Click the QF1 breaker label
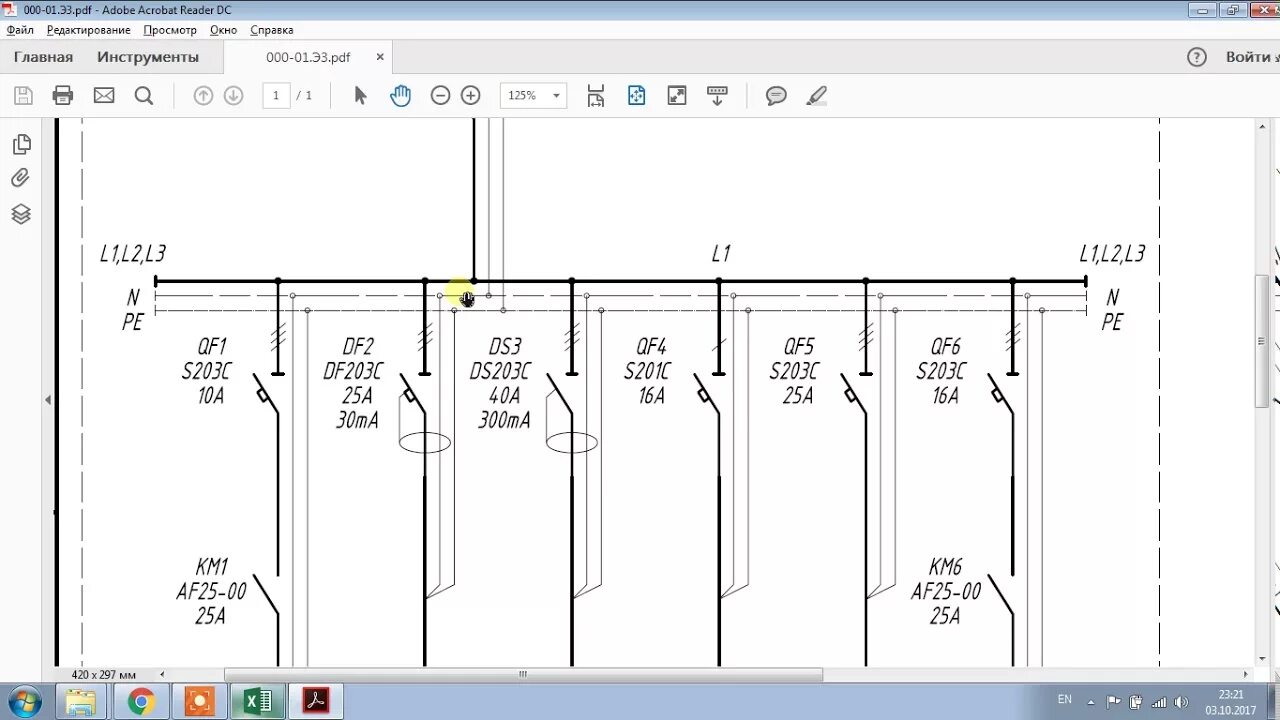 [212, 347]
